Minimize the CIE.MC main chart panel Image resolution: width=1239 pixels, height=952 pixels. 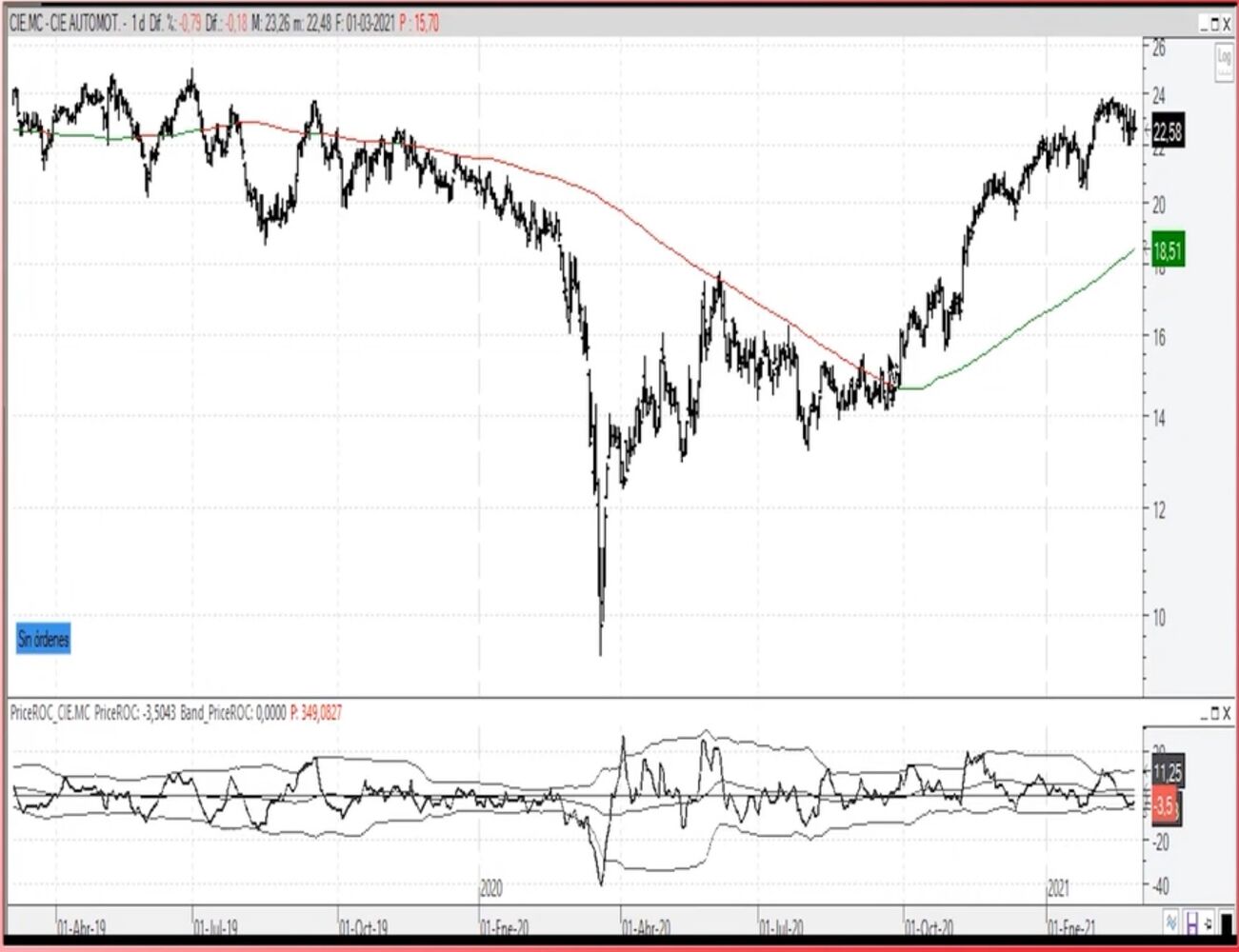coord(1204,25)
